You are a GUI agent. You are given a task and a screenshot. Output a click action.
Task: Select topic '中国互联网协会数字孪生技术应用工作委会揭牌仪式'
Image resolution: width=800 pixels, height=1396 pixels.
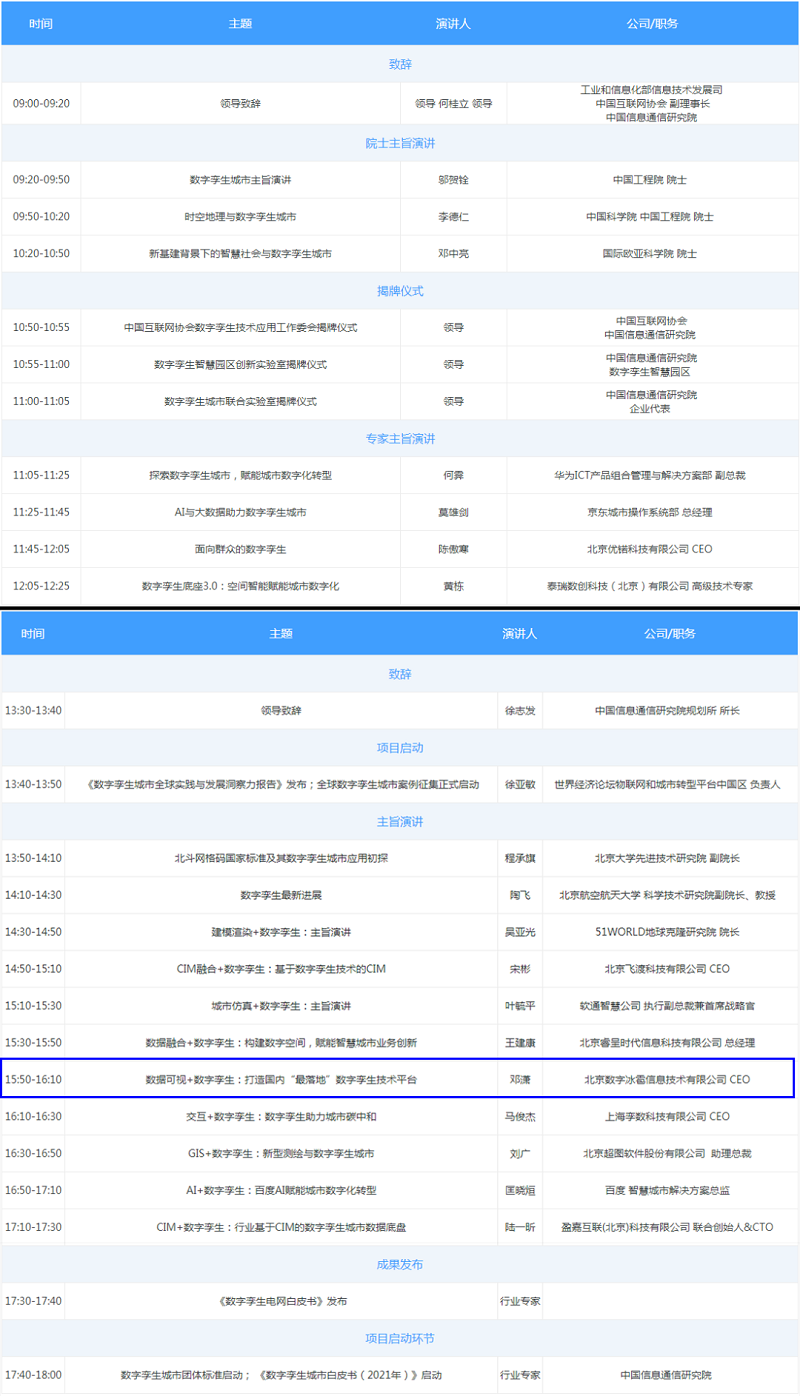pos(240,328)
